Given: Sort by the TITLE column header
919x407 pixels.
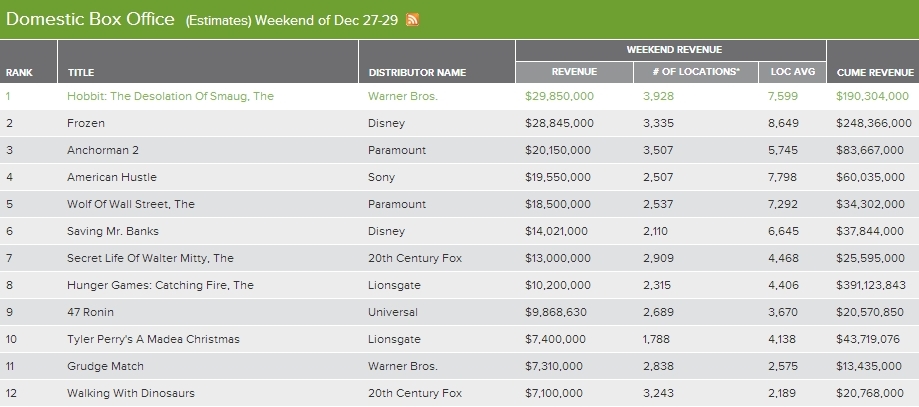Looking at the screenshot, I should point(81,73).
